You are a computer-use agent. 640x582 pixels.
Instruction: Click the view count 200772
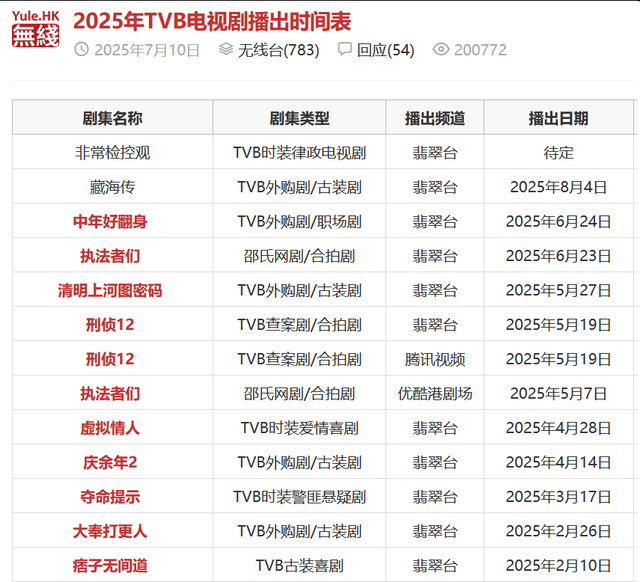point(480,50)
